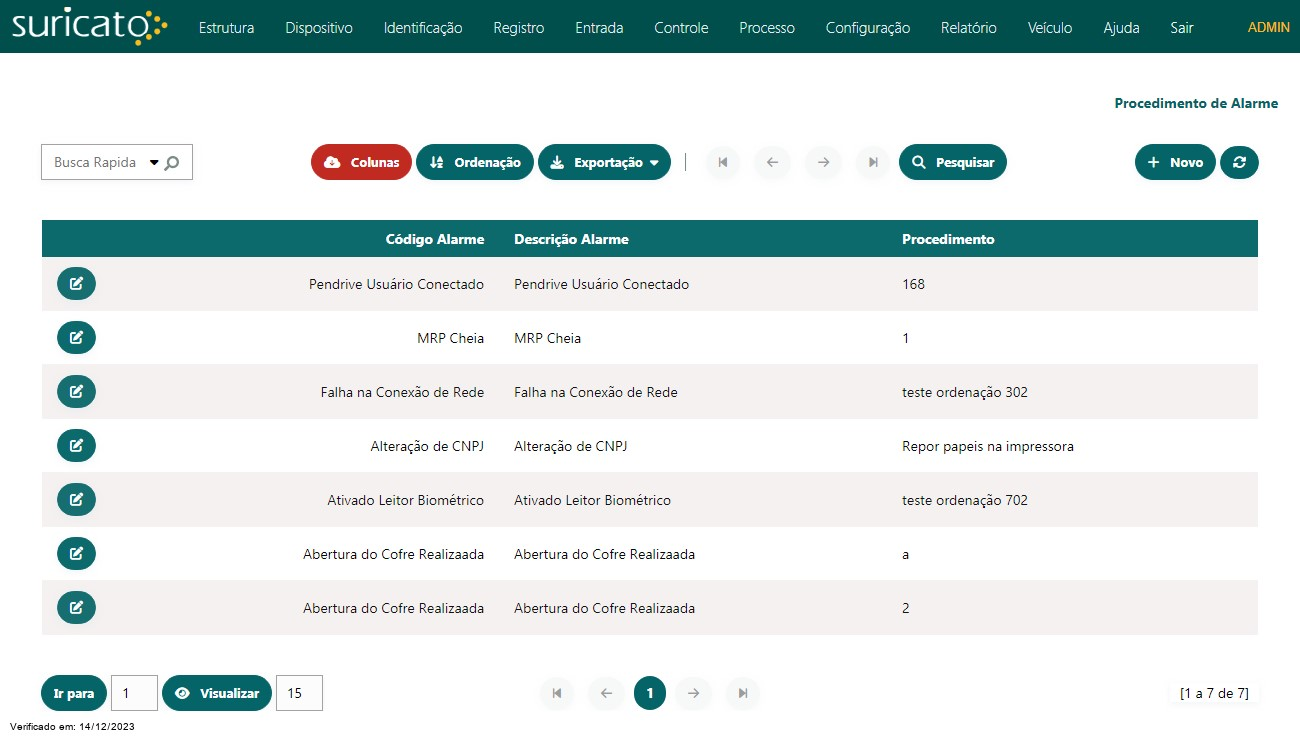The height and width of the screenshot is (741, 1300).
Task: Click the Procedimento column header
Action: 948,239
